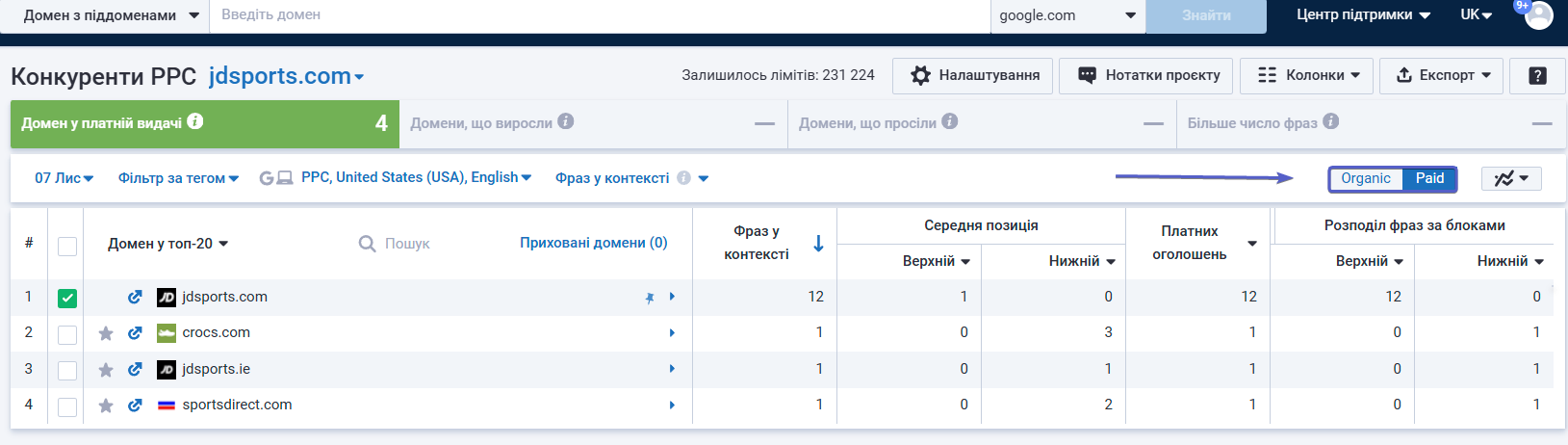Expand the jdsports.com domain switcher

pos(286,76)
